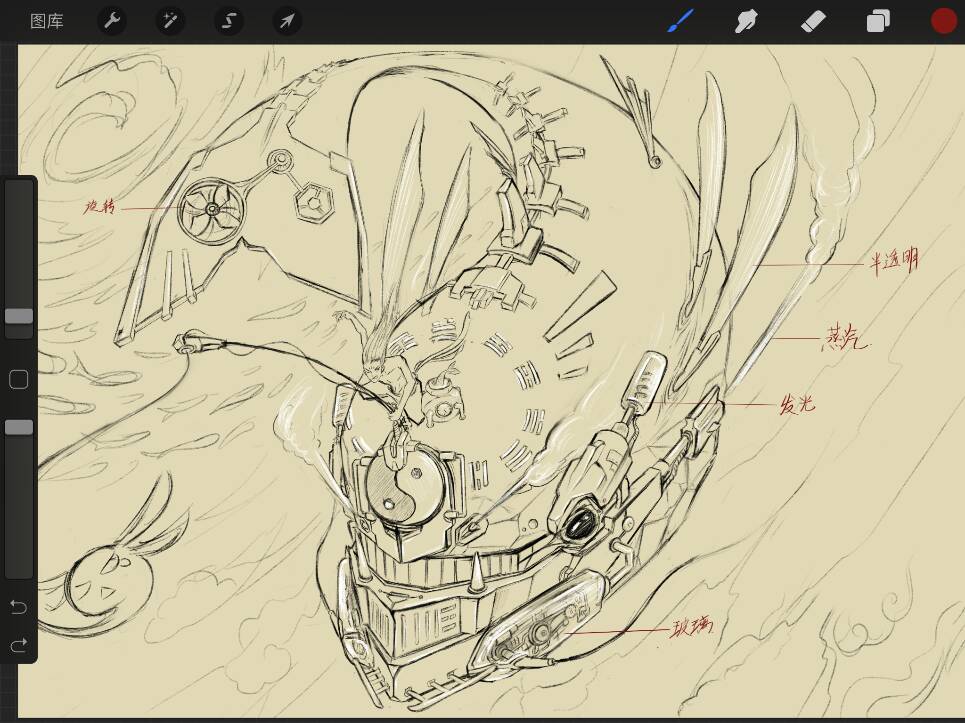
Task: Click the red annotation 旋转
Action: [100, 206]
